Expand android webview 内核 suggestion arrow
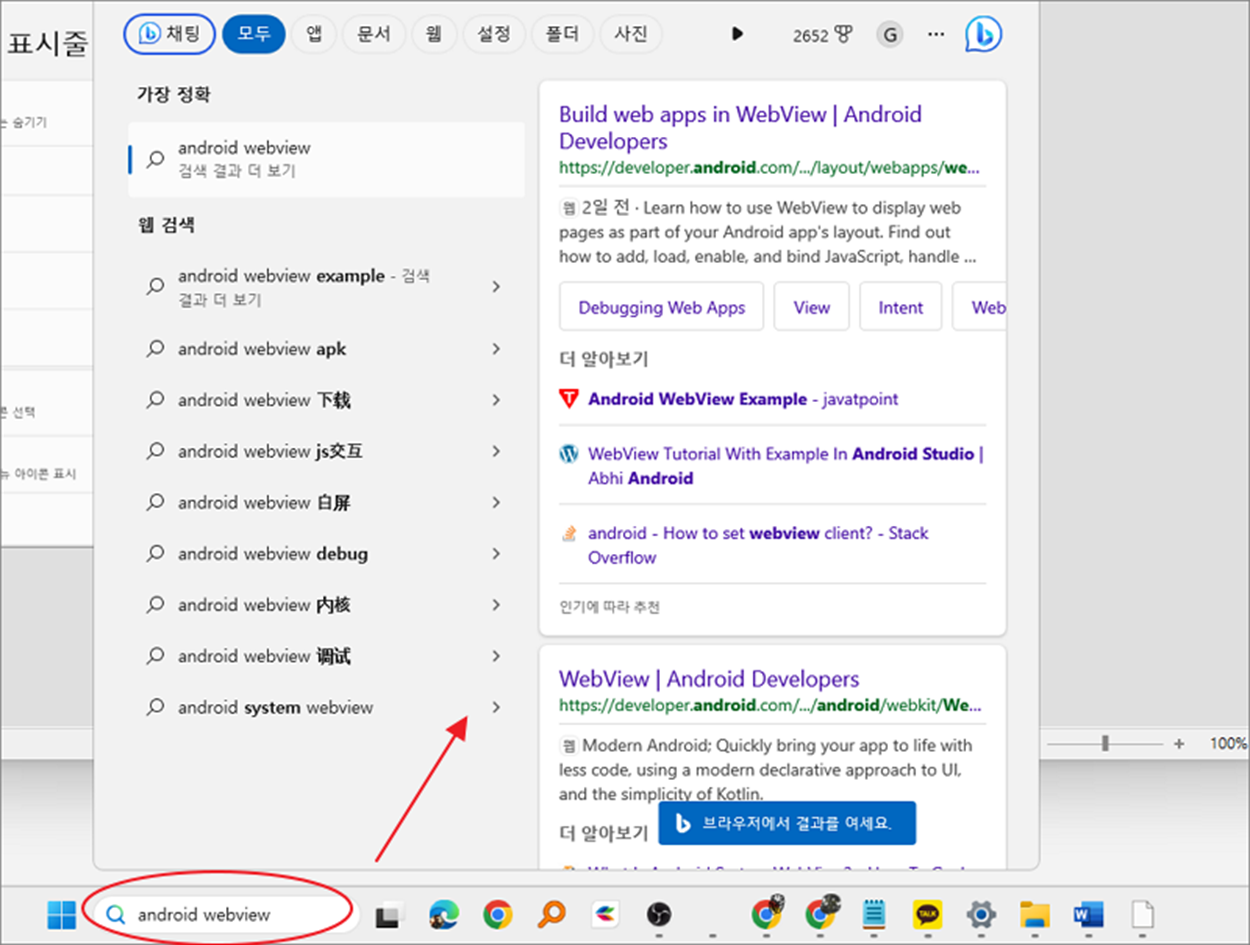 pos(496,604)
